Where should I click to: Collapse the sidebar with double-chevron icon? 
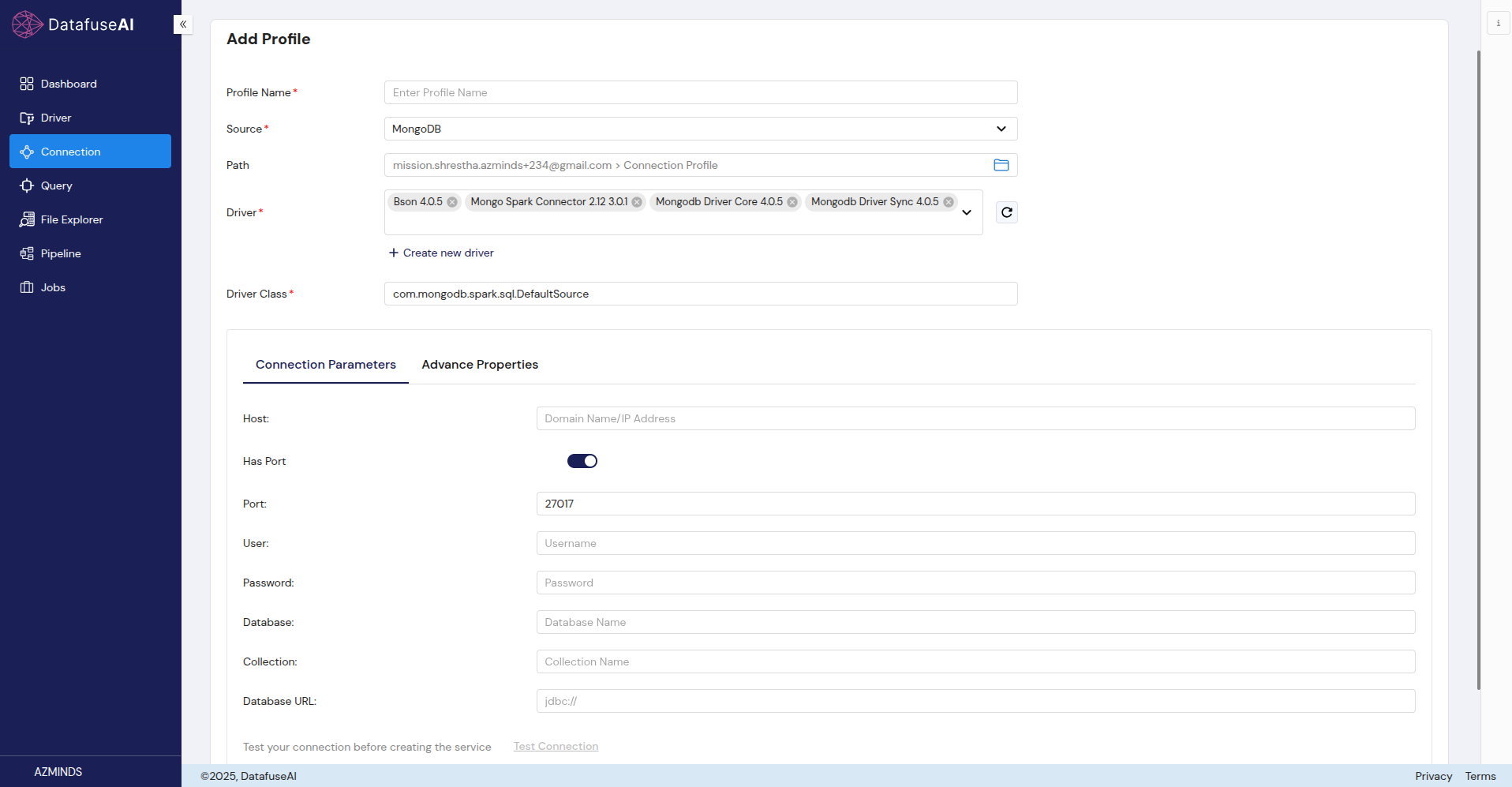coord(183,24)
